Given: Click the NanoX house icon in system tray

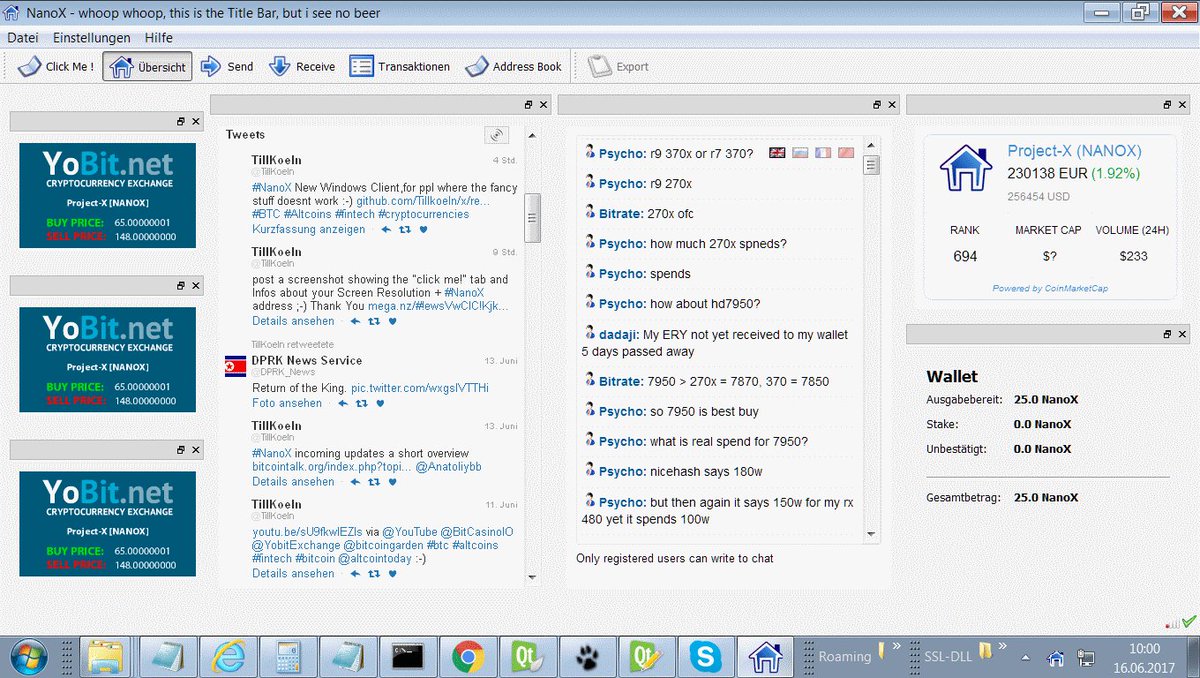Looking at the screenshot, I should point(1055,658).
